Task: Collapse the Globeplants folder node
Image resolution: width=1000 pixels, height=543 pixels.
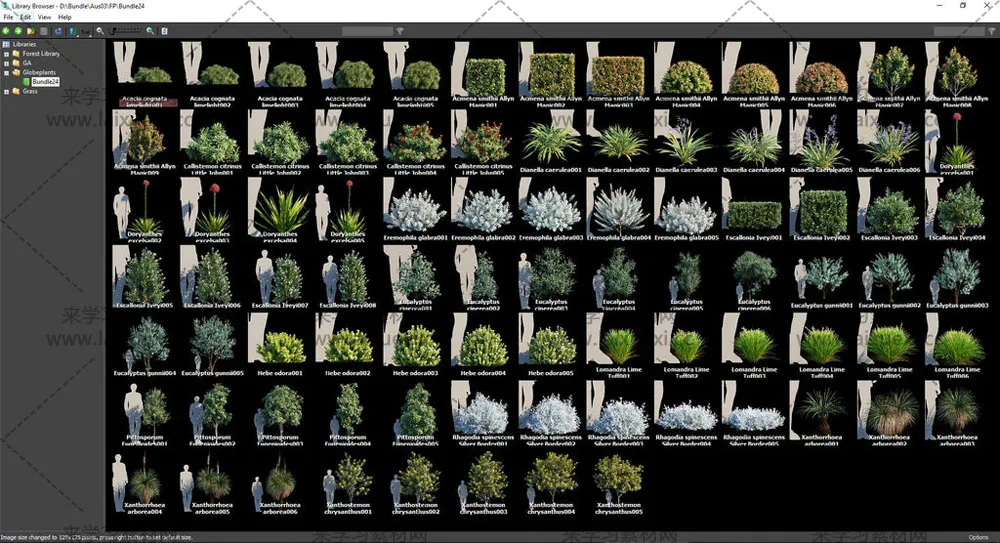Action: click(x=6, y=72)
